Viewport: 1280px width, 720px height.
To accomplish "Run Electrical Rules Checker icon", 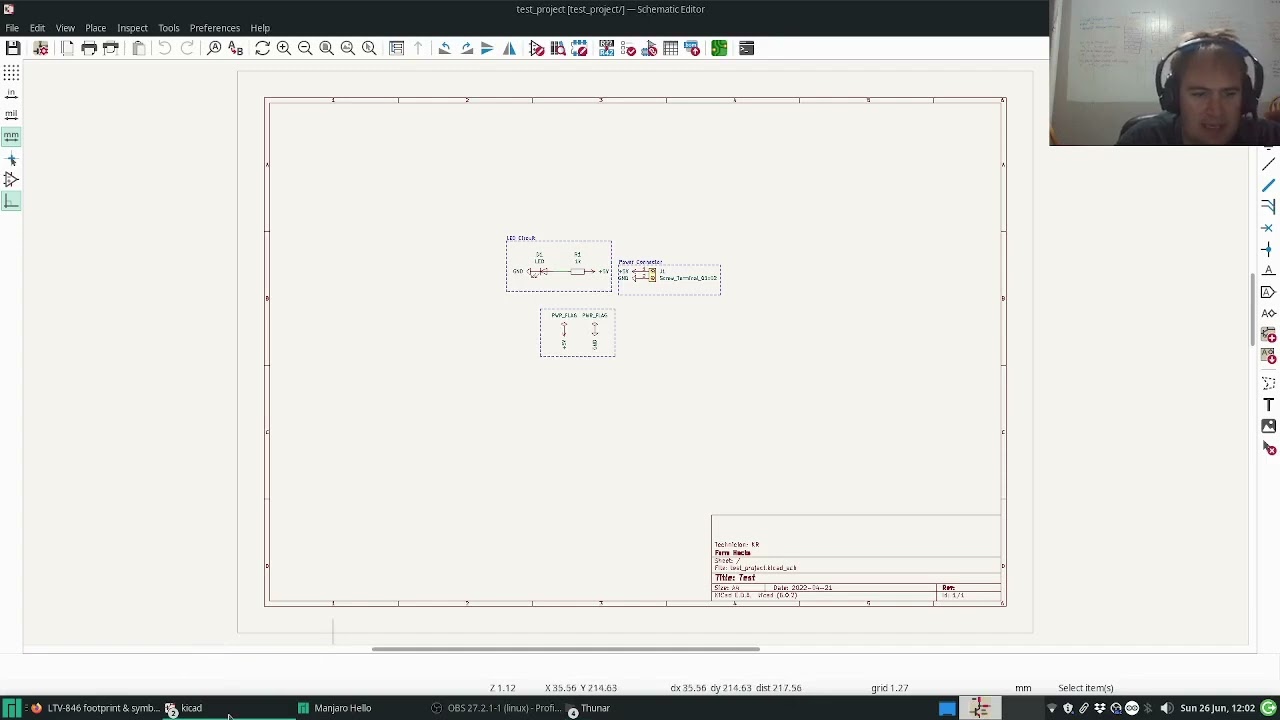I will pos(628,48).
